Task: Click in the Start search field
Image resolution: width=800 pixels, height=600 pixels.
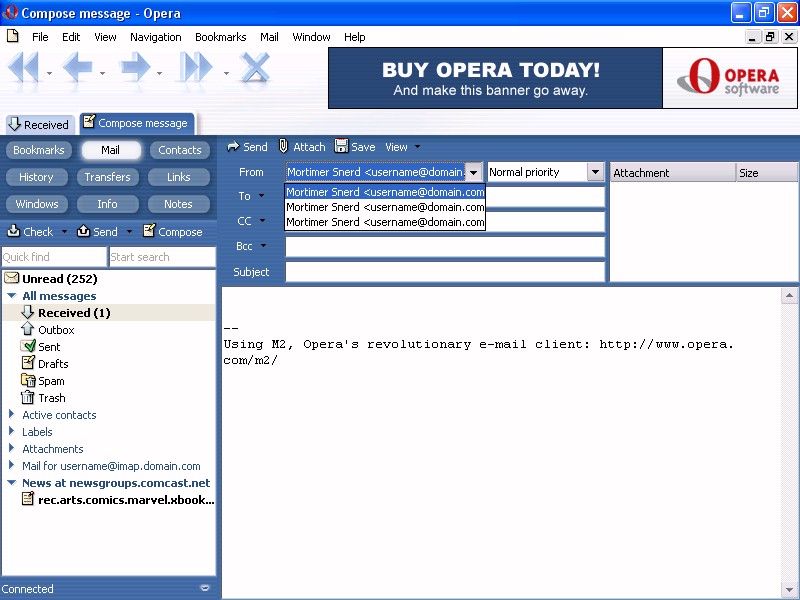Action: 162,257
